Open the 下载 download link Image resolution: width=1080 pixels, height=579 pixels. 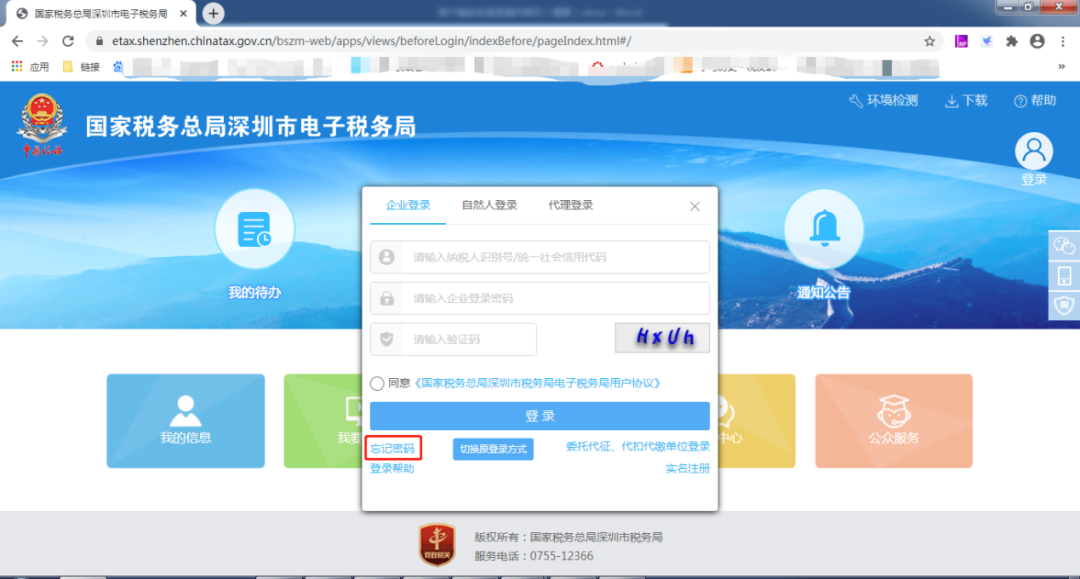pyautogui.click(x=966, y=101)
